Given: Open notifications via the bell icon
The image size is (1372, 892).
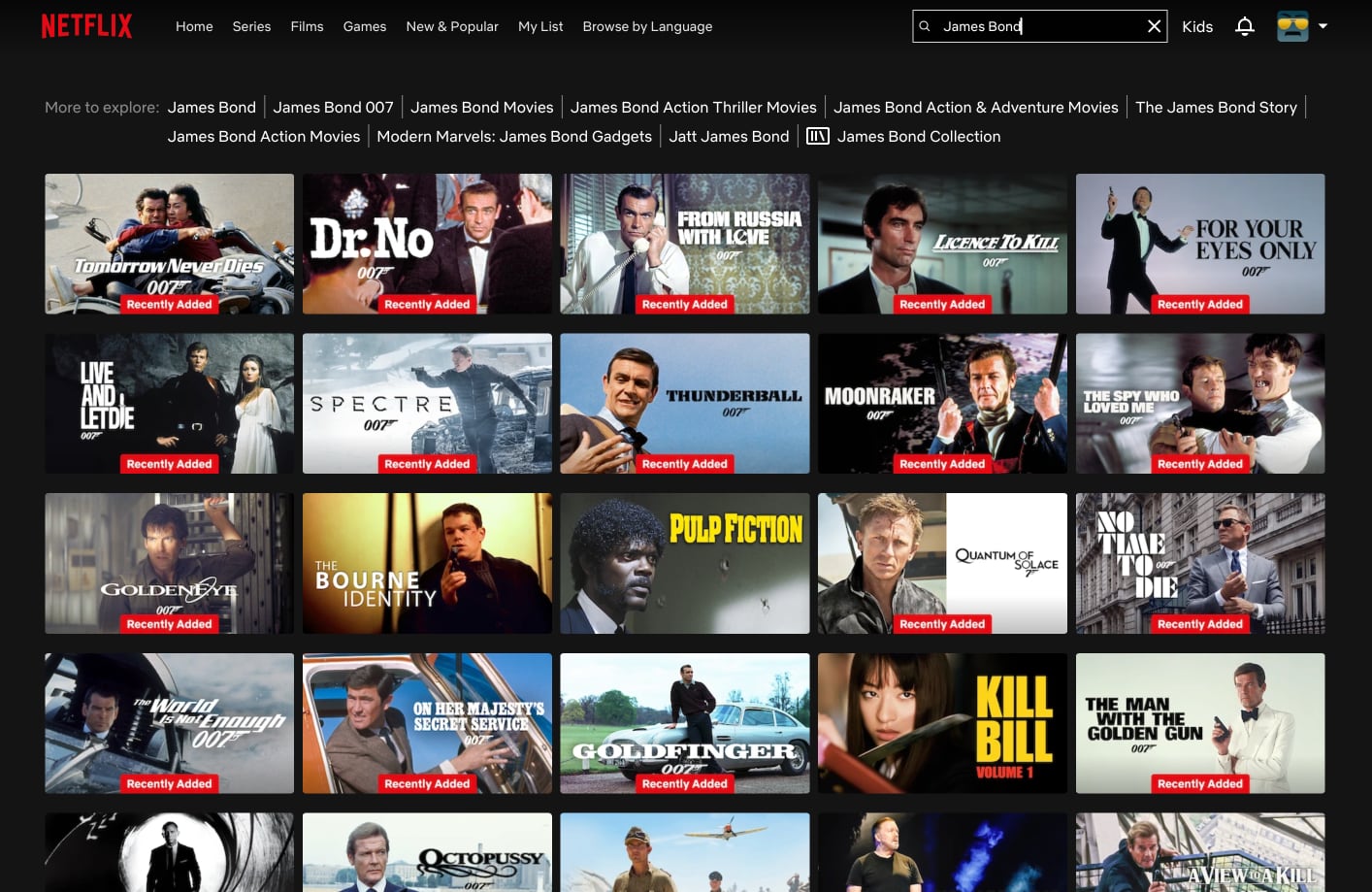Looking at the screenshot, I should (1245, 26).
